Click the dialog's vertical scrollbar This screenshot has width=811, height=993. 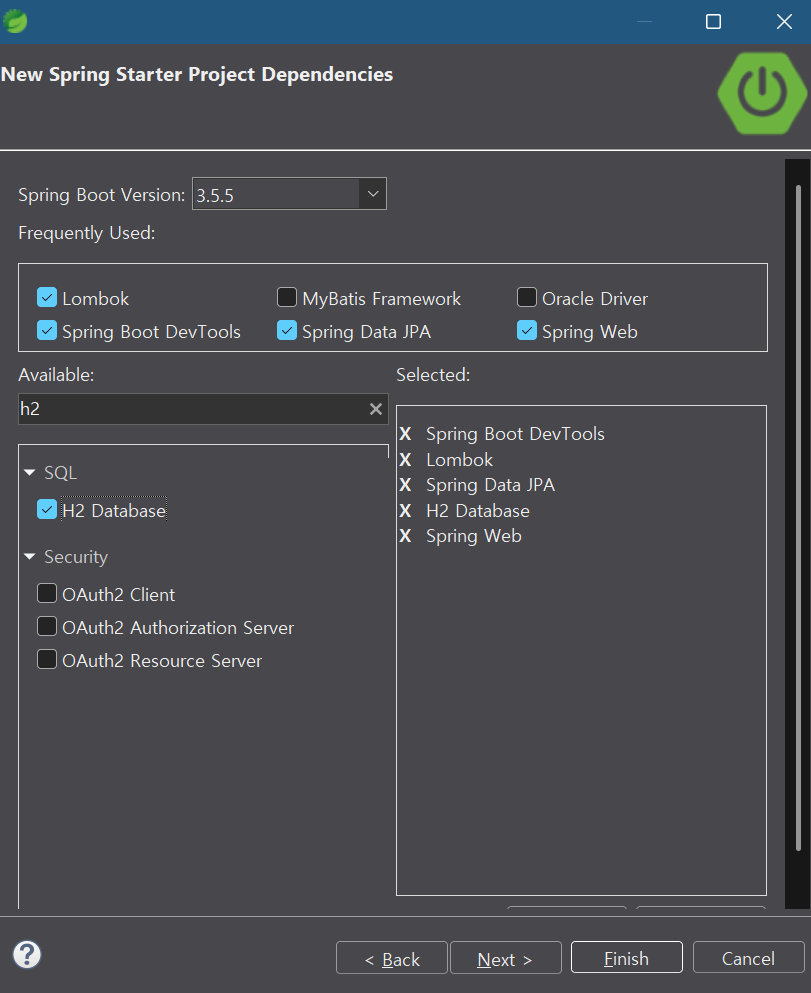coord(798,517)
